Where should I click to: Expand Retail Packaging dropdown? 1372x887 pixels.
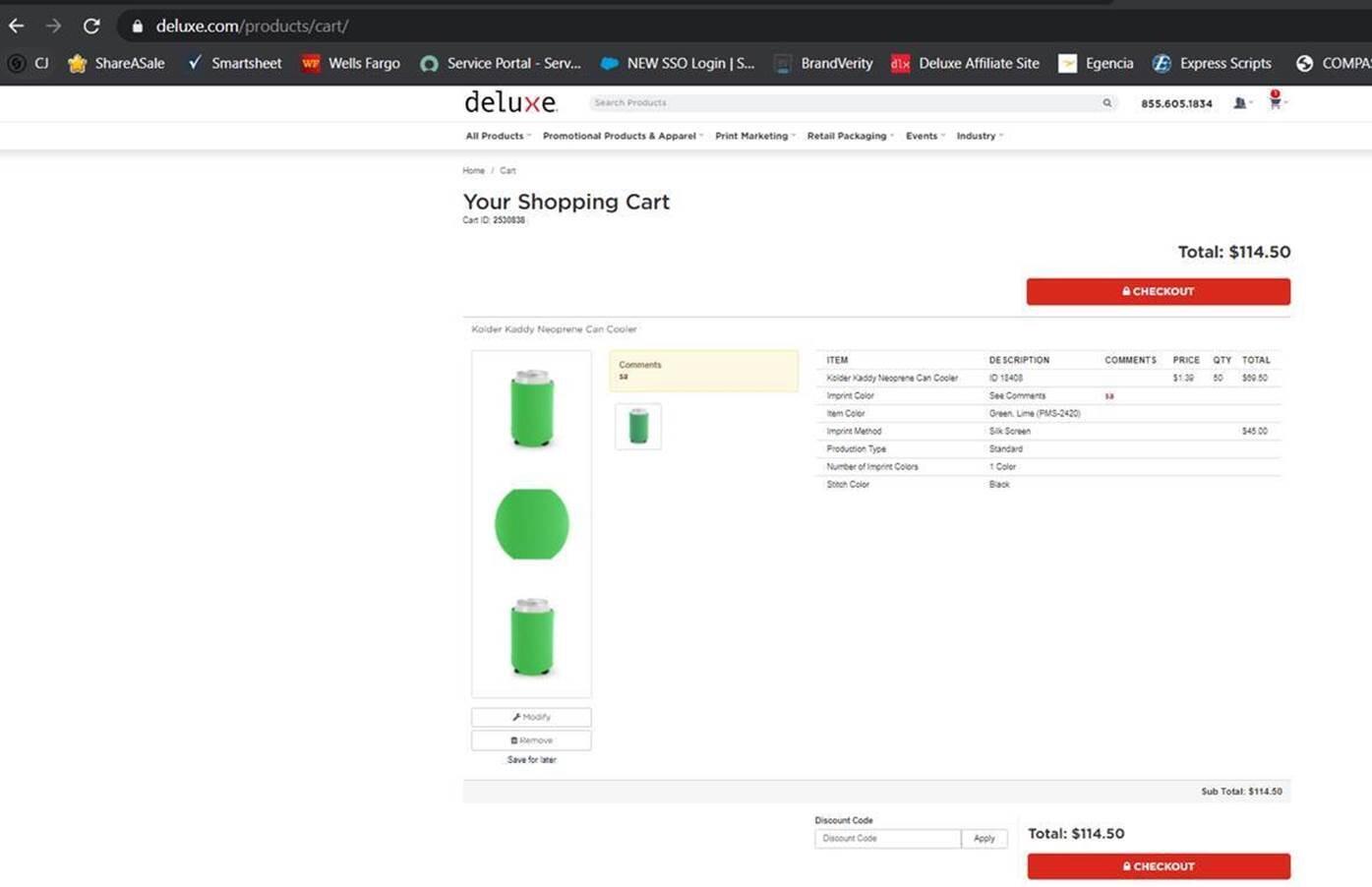coord(850,136)
